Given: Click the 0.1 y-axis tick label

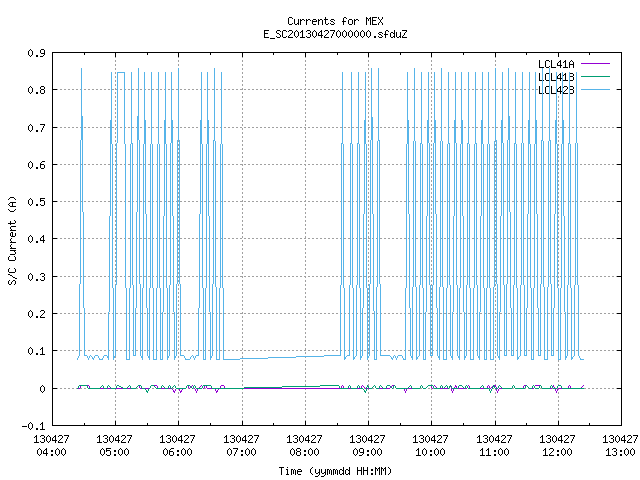Looking at the screenshot, I should click(x=36, y=351).
